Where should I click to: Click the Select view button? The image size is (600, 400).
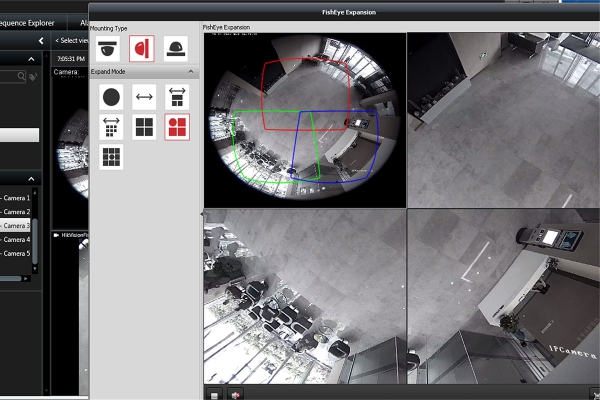tap(72, 41)
